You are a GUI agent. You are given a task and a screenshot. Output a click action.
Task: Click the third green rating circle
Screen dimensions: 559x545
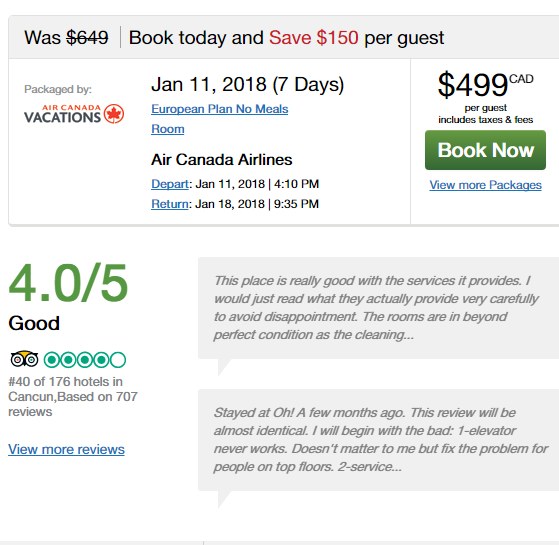tap(85, 360)
